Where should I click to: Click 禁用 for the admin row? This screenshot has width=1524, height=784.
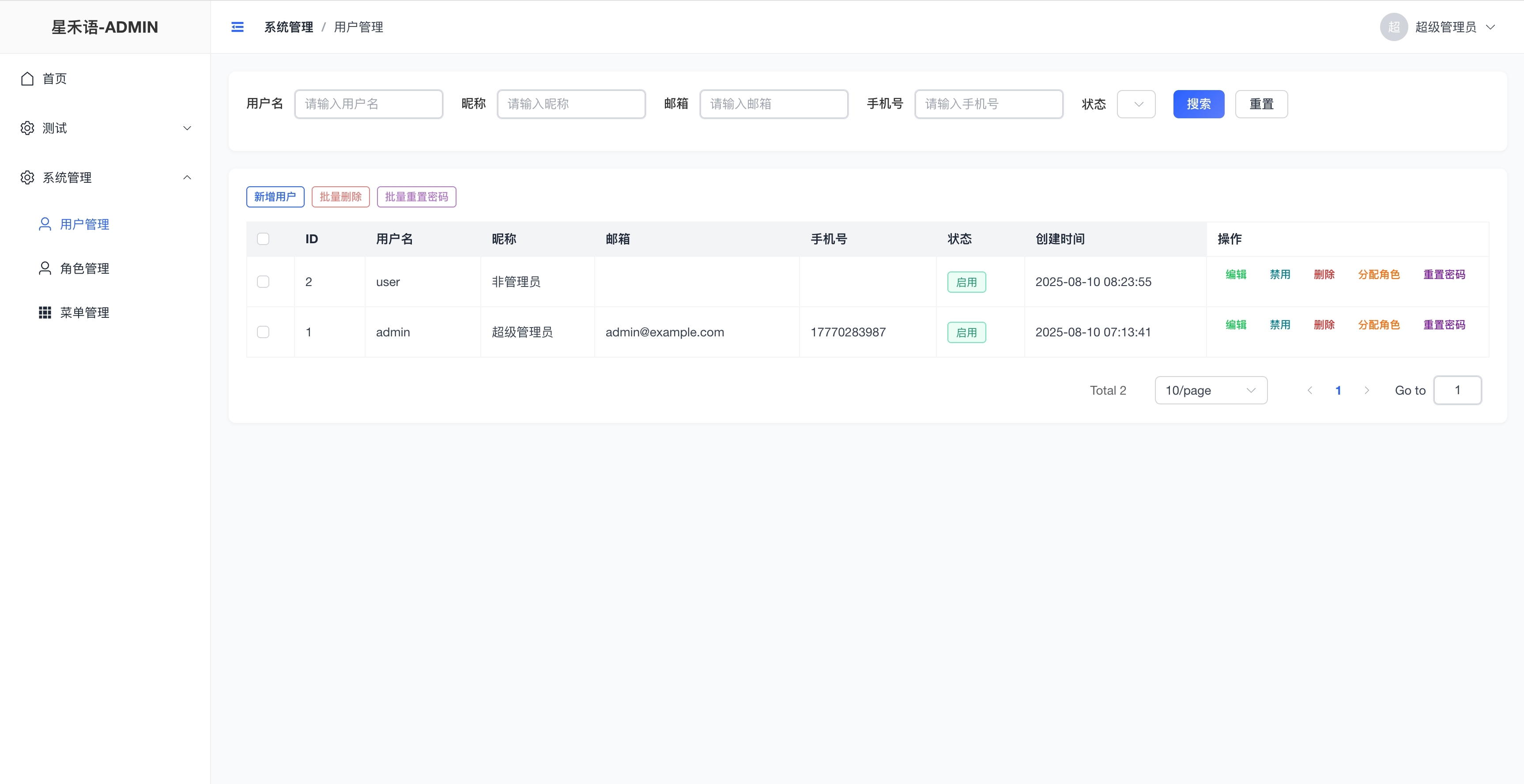(1280, 325)
